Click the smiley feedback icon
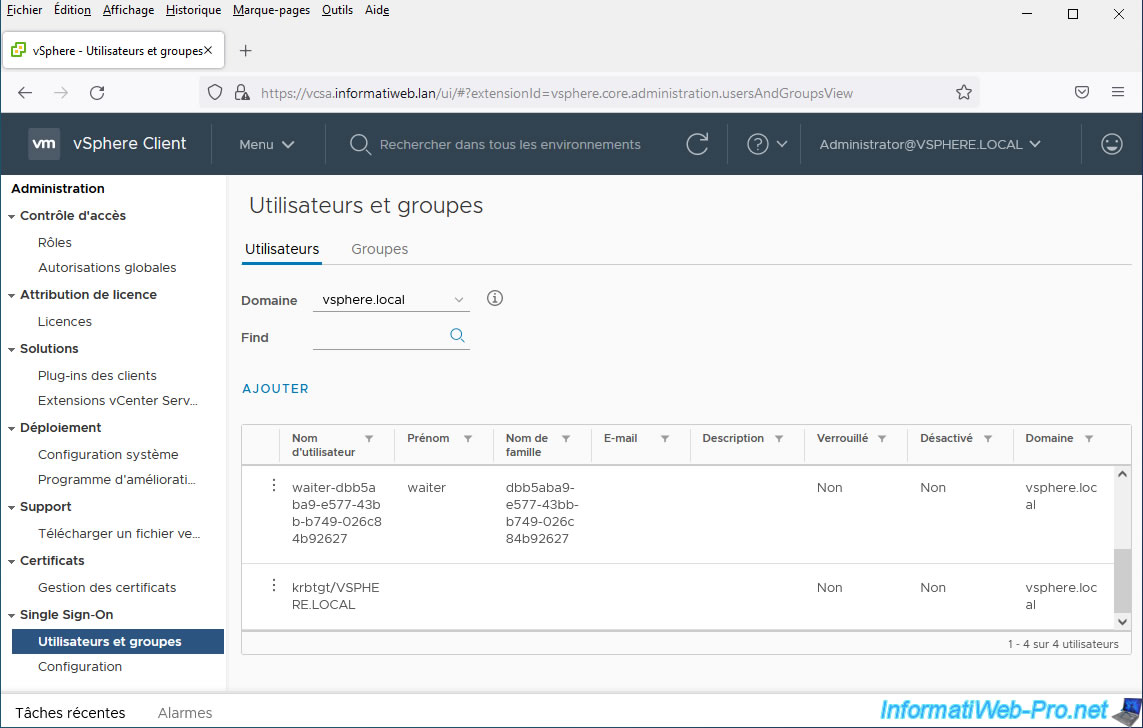The width and height of the screenshot is (1143, 728). (1111, 144)
